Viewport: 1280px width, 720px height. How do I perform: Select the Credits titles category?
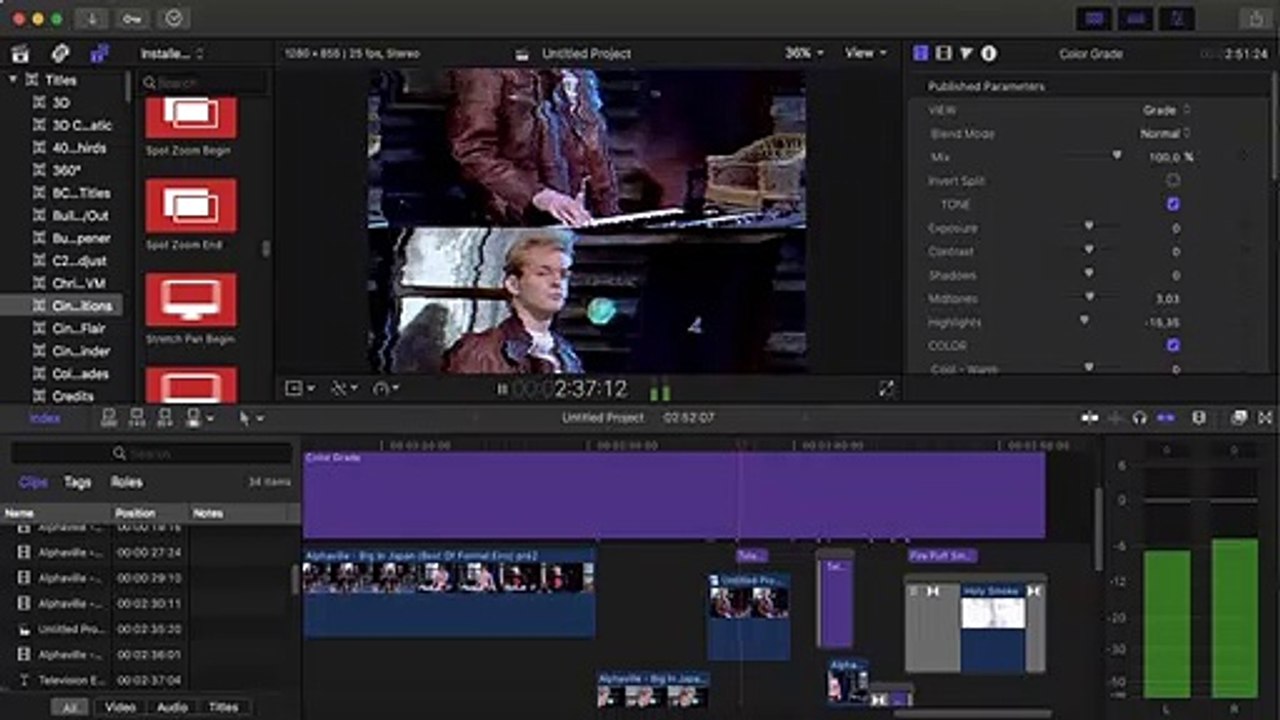[73, 397]
